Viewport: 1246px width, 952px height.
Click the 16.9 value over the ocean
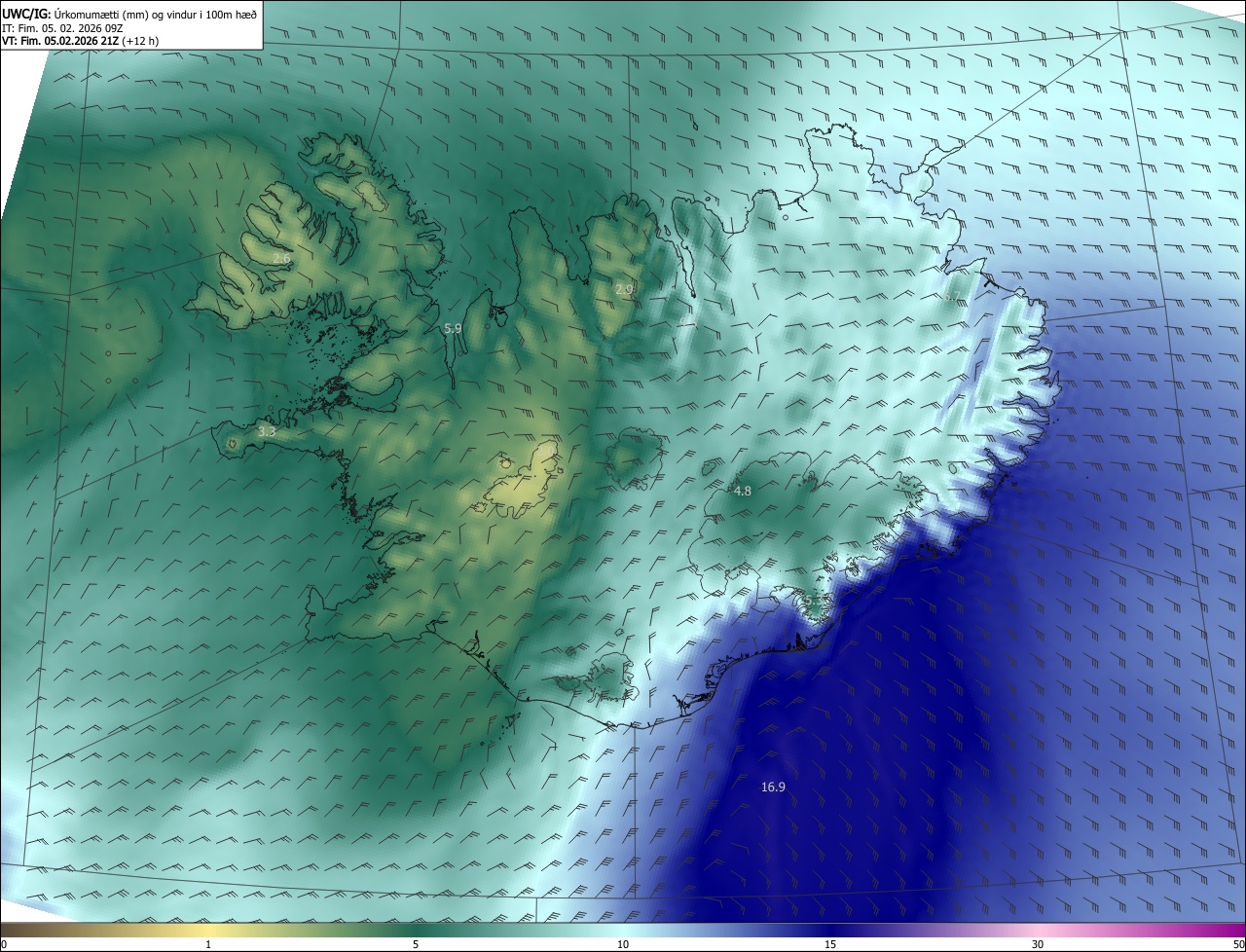(773, 787)
